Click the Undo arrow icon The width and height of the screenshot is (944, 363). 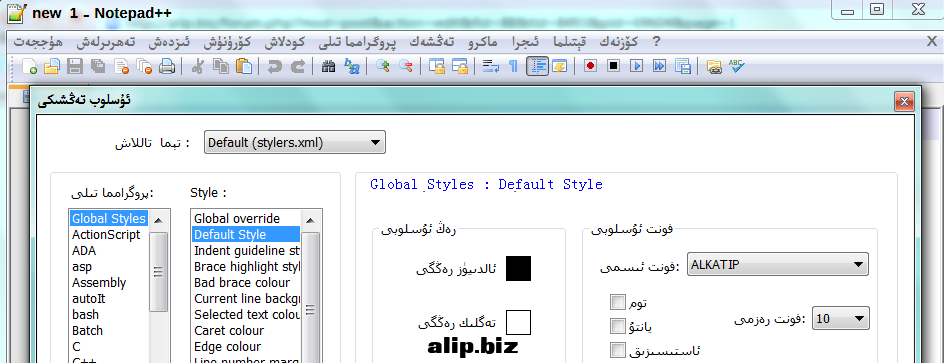pos(275,66)
